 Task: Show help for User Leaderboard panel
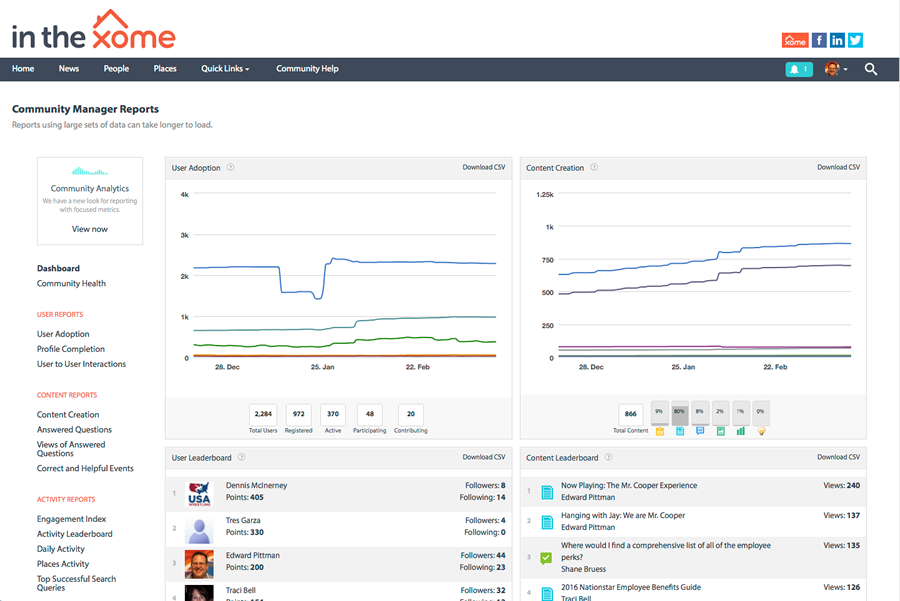pos(242,457)
